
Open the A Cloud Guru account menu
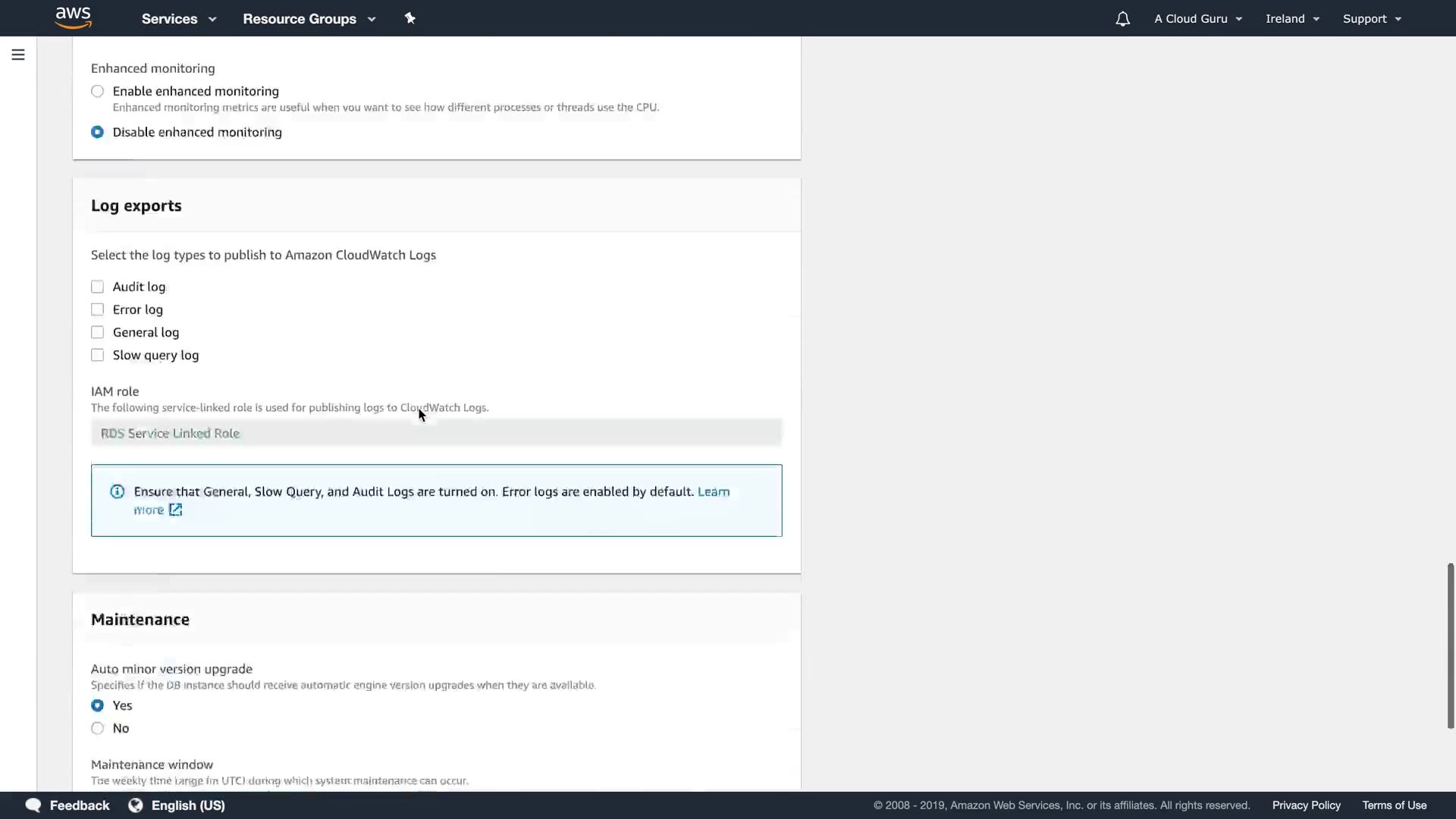click(1198, 19)
